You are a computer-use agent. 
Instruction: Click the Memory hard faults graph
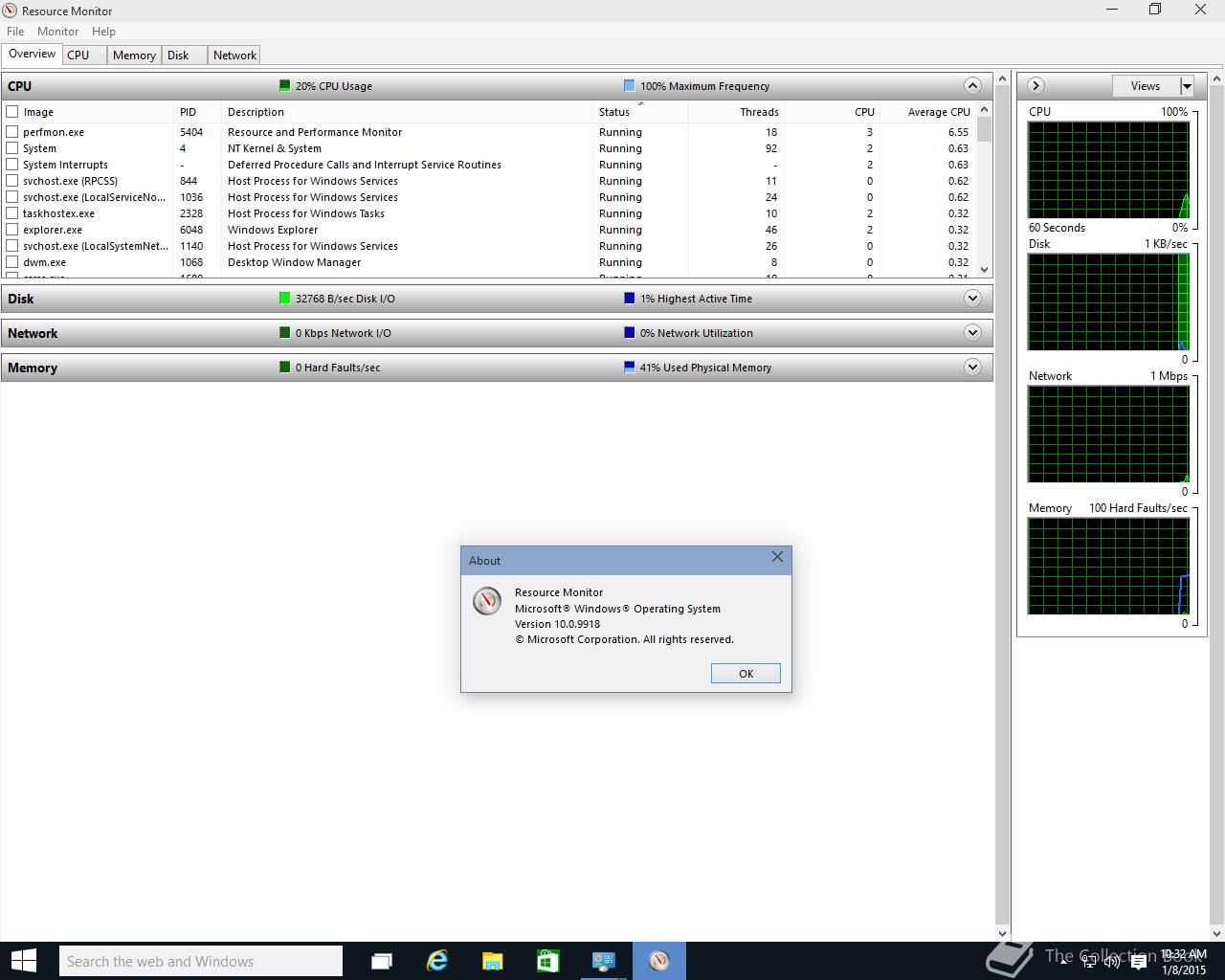pyautogui.click(x=1108, y=566)
